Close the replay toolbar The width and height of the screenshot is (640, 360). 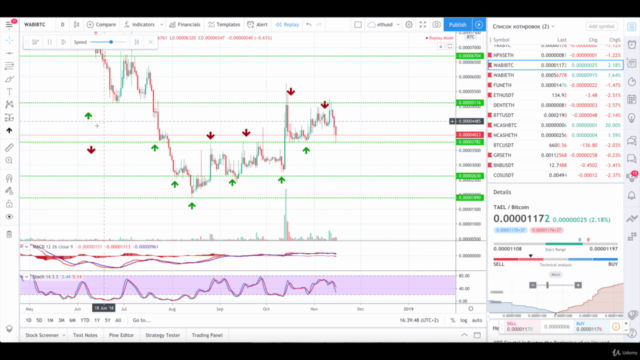[x=151, y=42]
